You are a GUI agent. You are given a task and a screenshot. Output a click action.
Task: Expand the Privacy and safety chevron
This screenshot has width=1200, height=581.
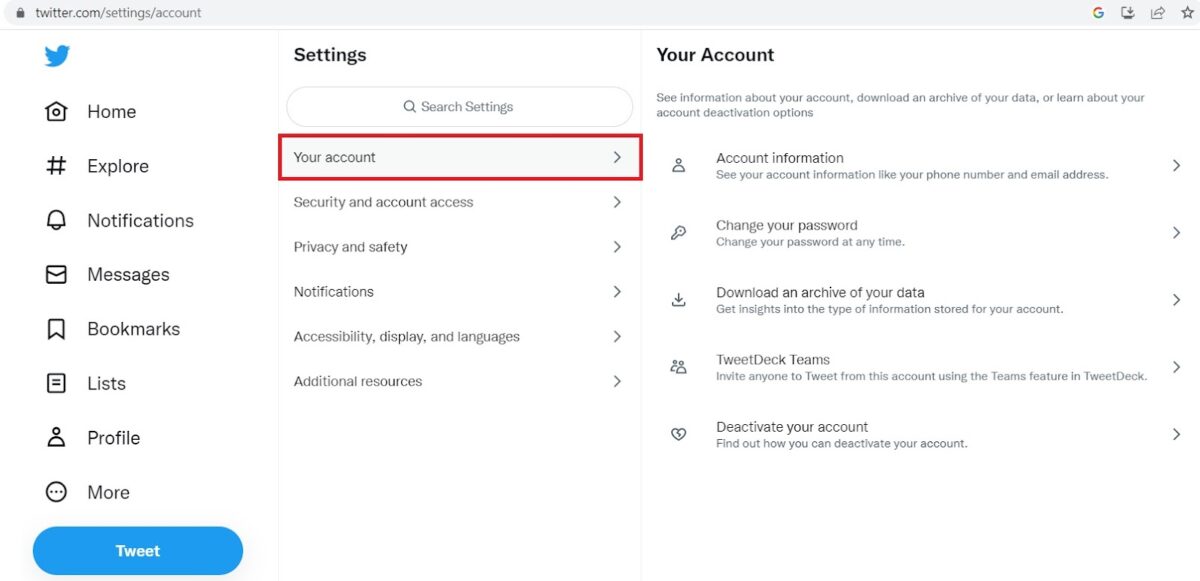[x=617, y=247]
